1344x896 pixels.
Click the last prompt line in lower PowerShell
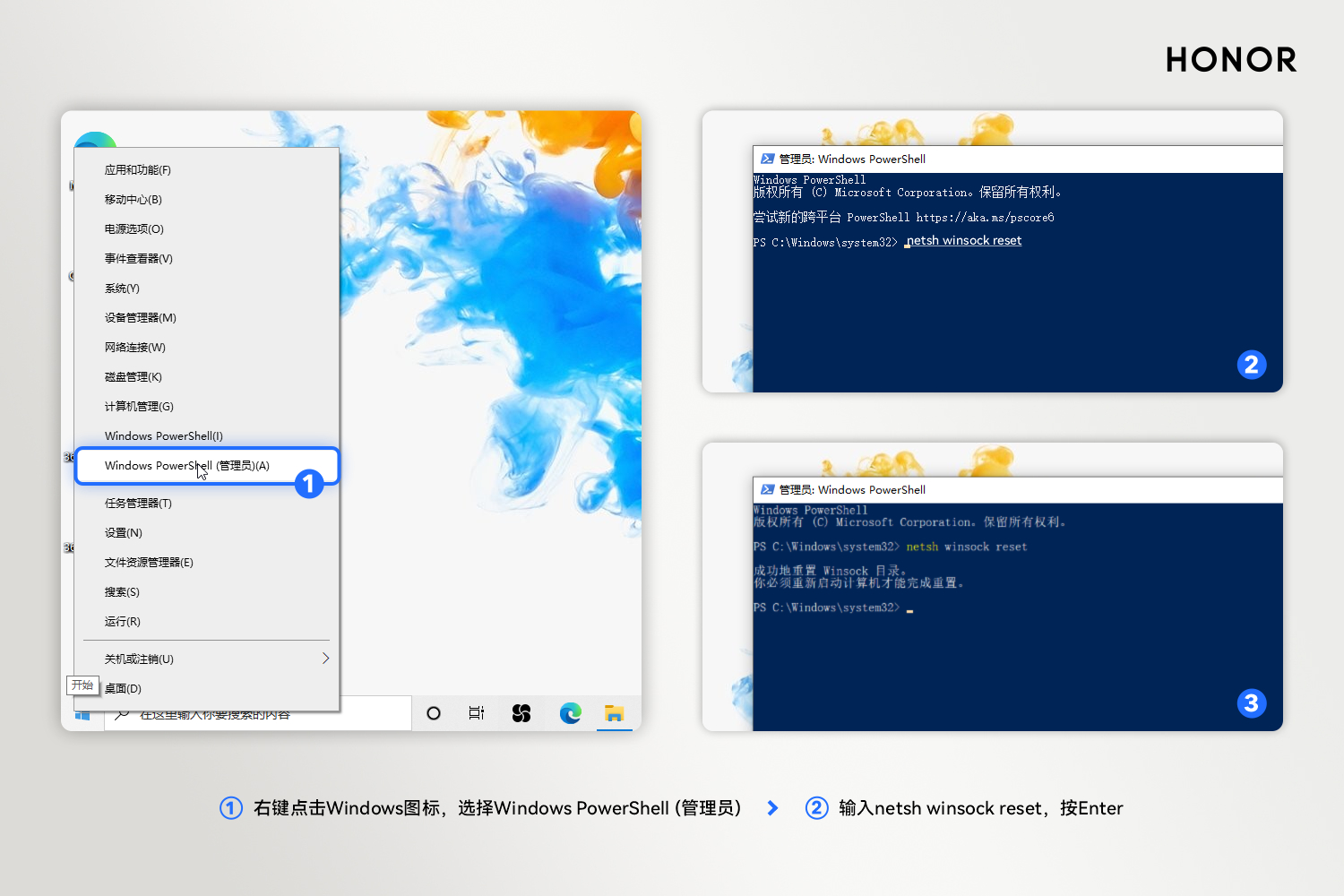click(x=832, y=607)
